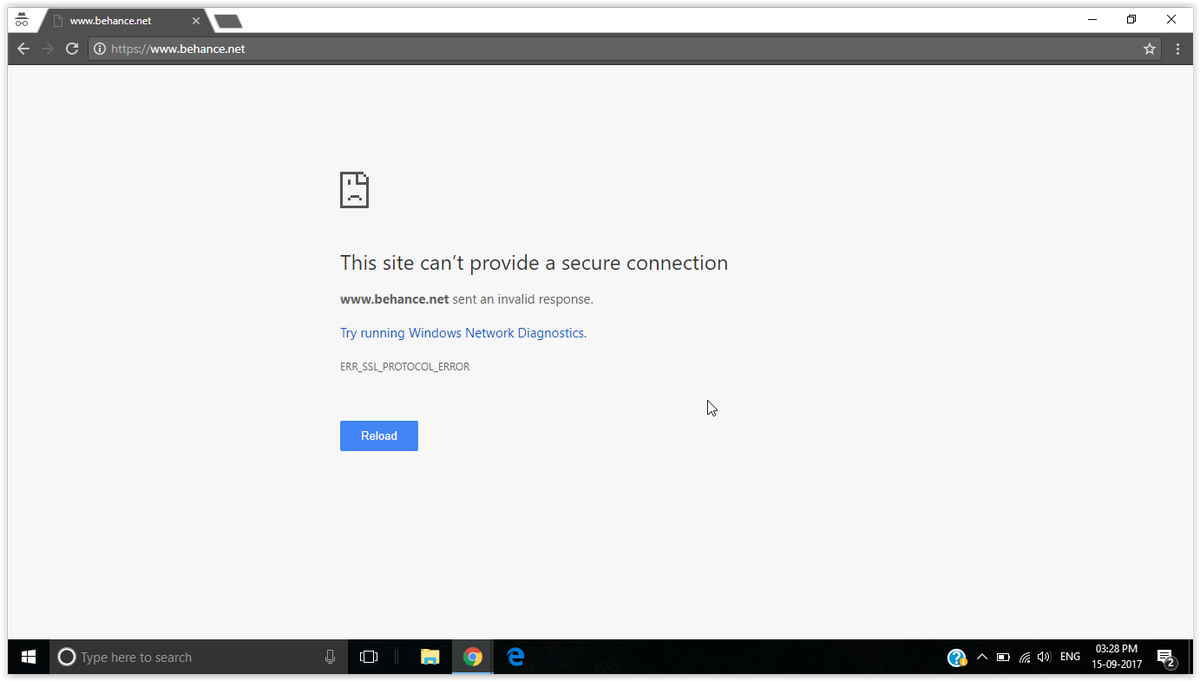1200x681 pixels.
Task: Open File Explorer from taskbar
Action: click(x=430, y=657)
